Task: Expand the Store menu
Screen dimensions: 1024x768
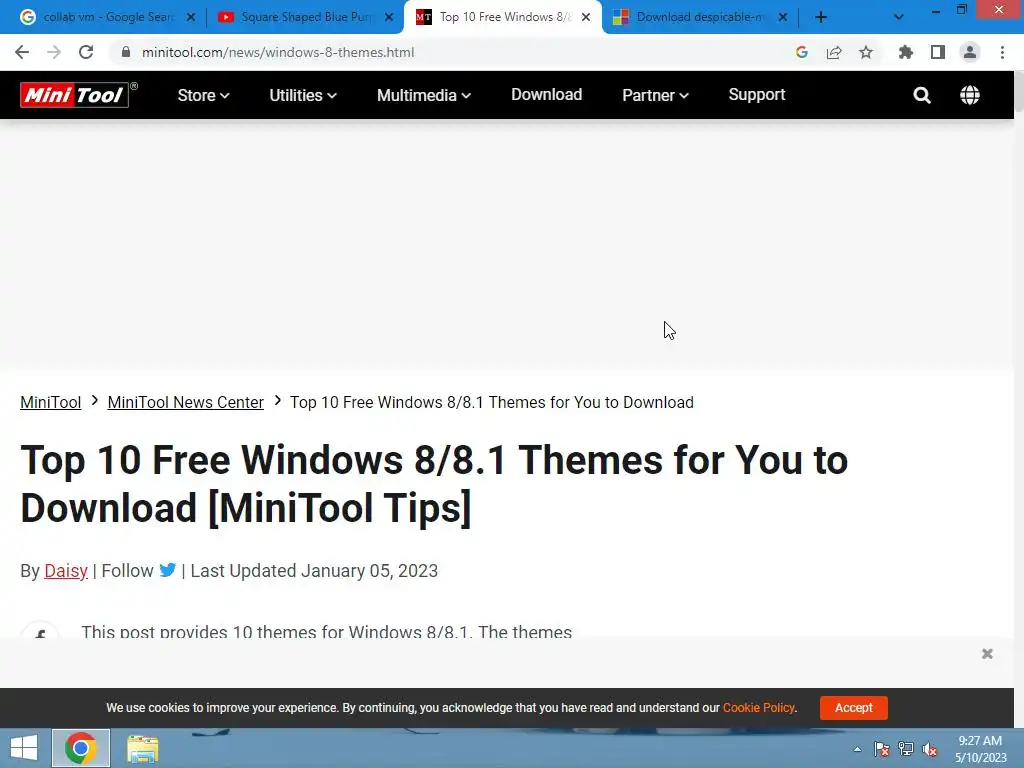Action: tap(203, 95)
